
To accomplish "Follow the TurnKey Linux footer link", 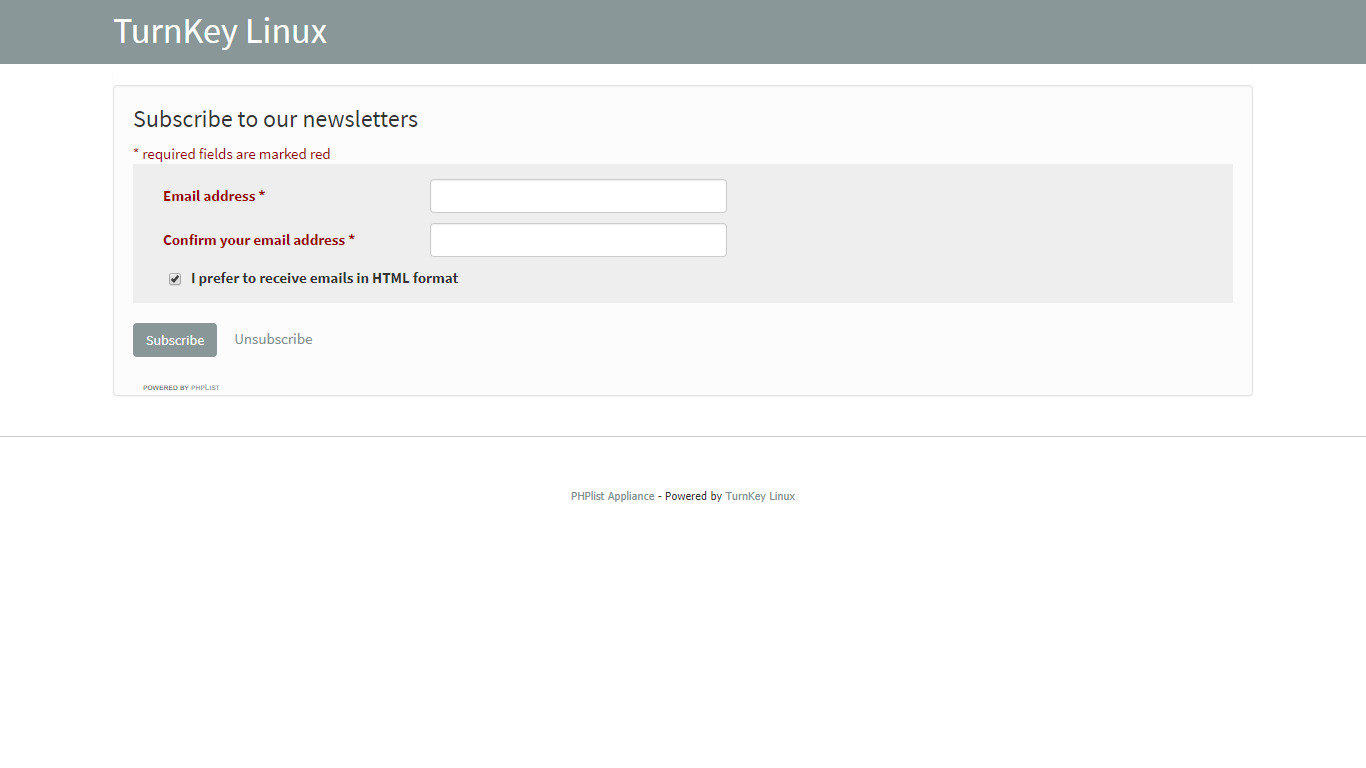I will tap(760, 496).
